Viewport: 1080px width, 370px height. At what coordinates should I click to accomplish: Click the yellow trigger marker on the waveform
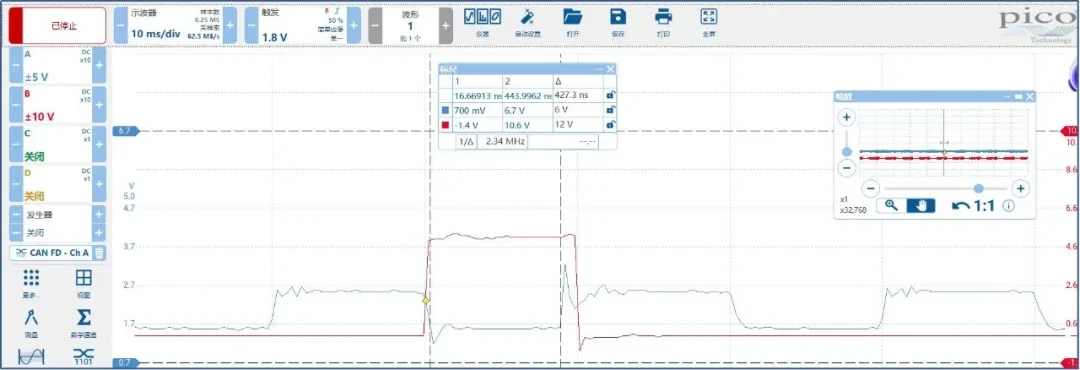(426, 300)
